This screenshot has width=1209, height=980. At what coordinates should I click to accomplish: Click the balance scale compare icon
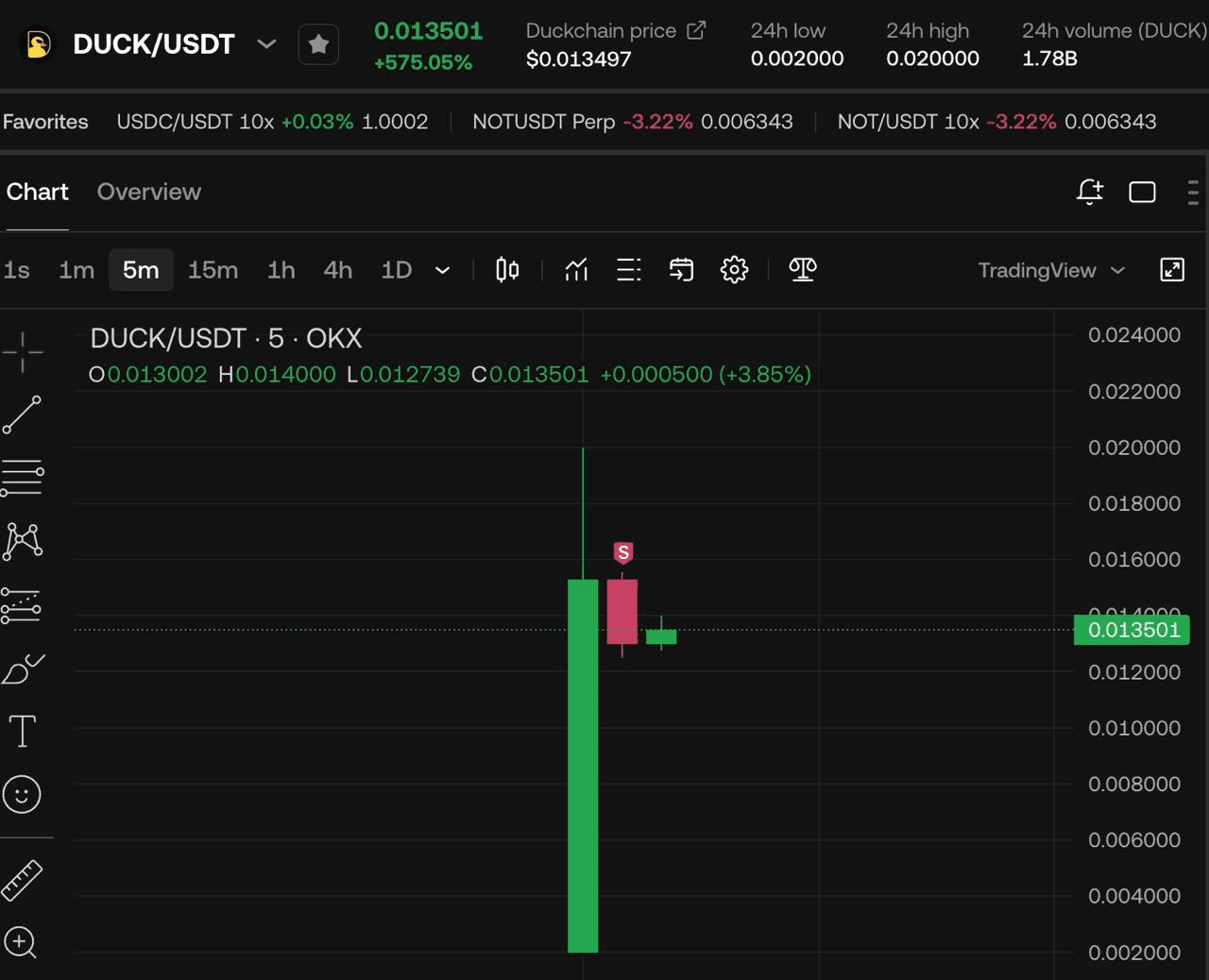click(x=802, y=270)
